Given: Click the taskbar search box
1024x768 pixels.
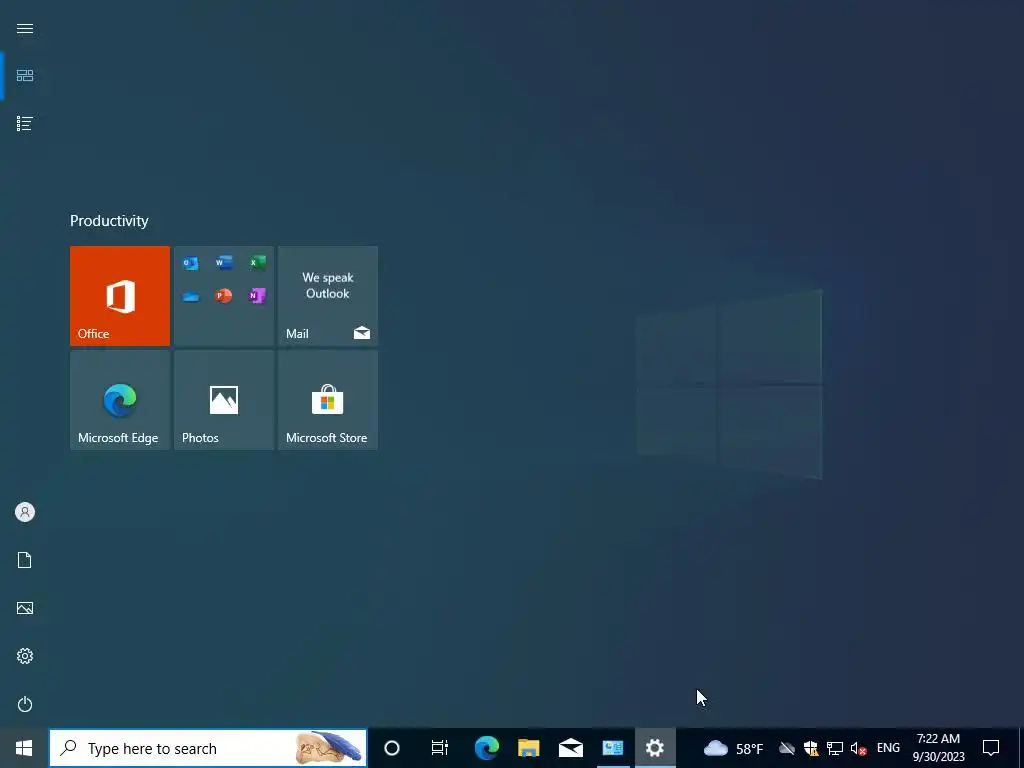Looking at the screenshot, I should tap(208, 748).
